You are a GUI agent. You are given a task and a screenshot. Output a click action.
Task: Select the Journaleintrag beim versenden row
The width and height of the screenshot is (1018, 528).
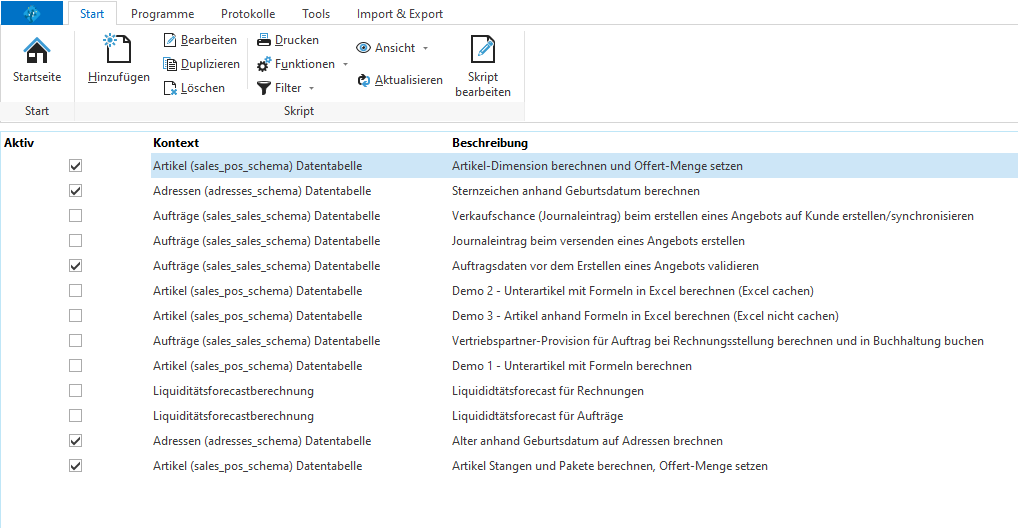click(x=597, y=241)
